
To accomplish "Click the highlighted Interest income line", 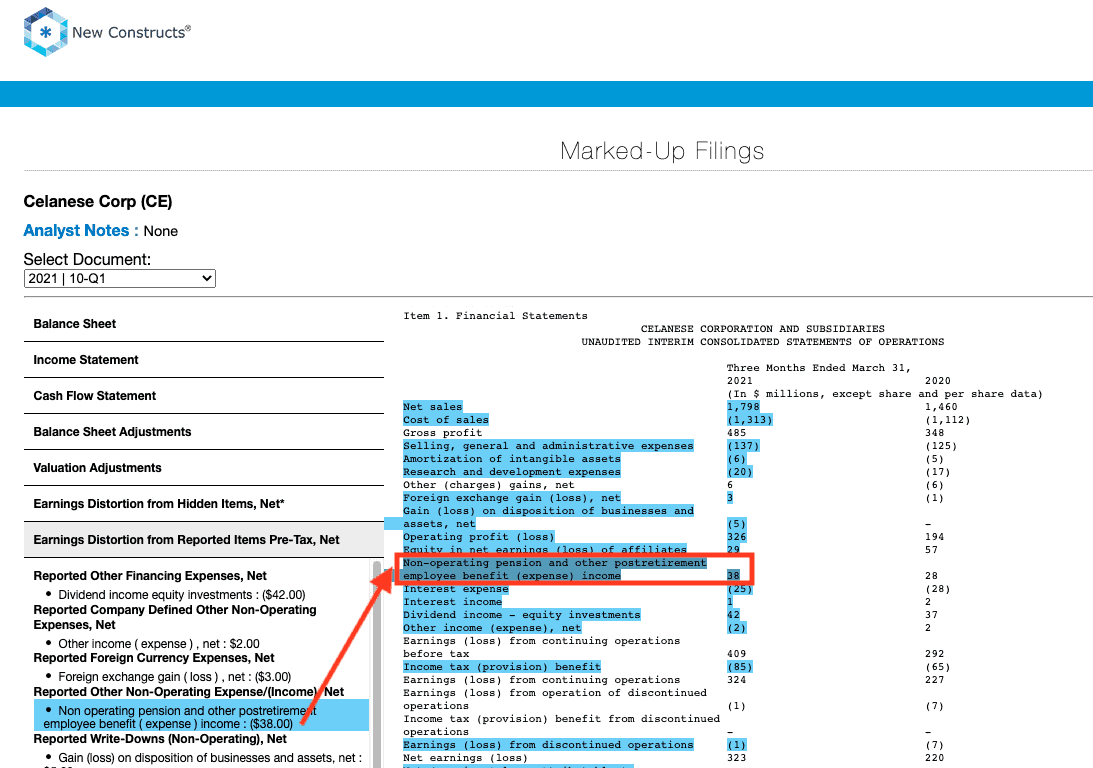I will 452,602.
